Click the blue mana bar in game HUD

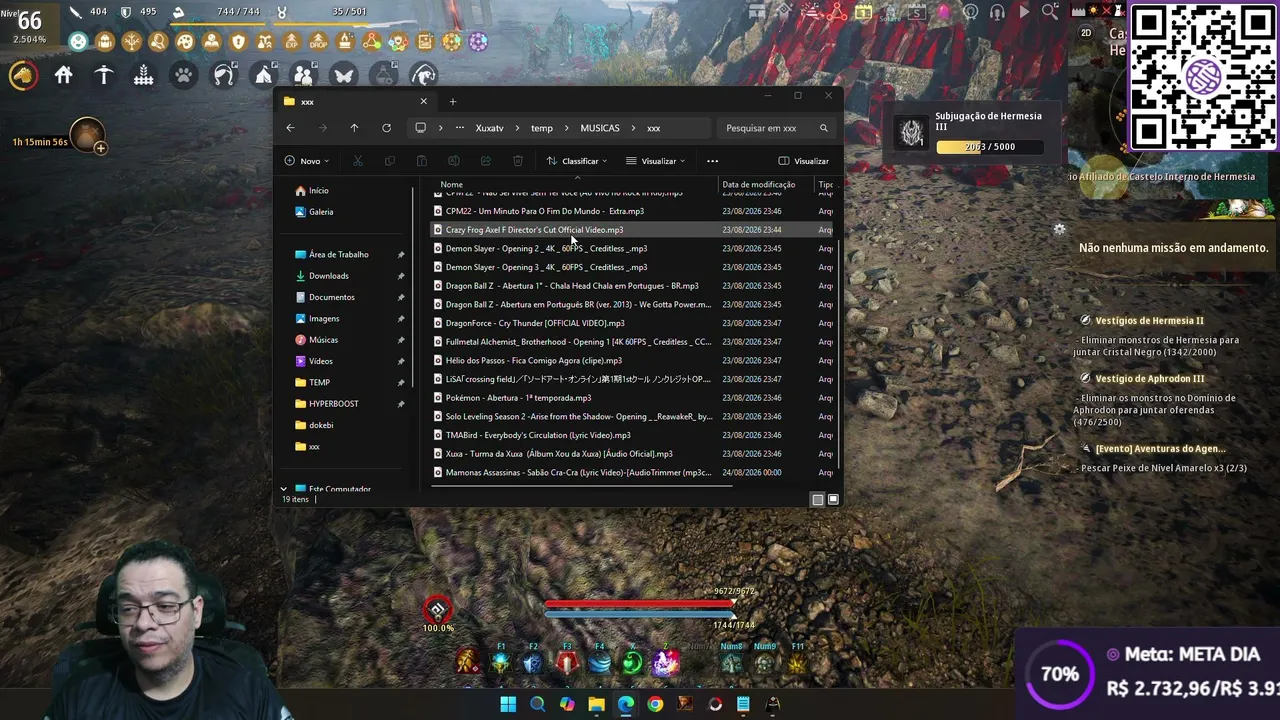tap(638, 614)
